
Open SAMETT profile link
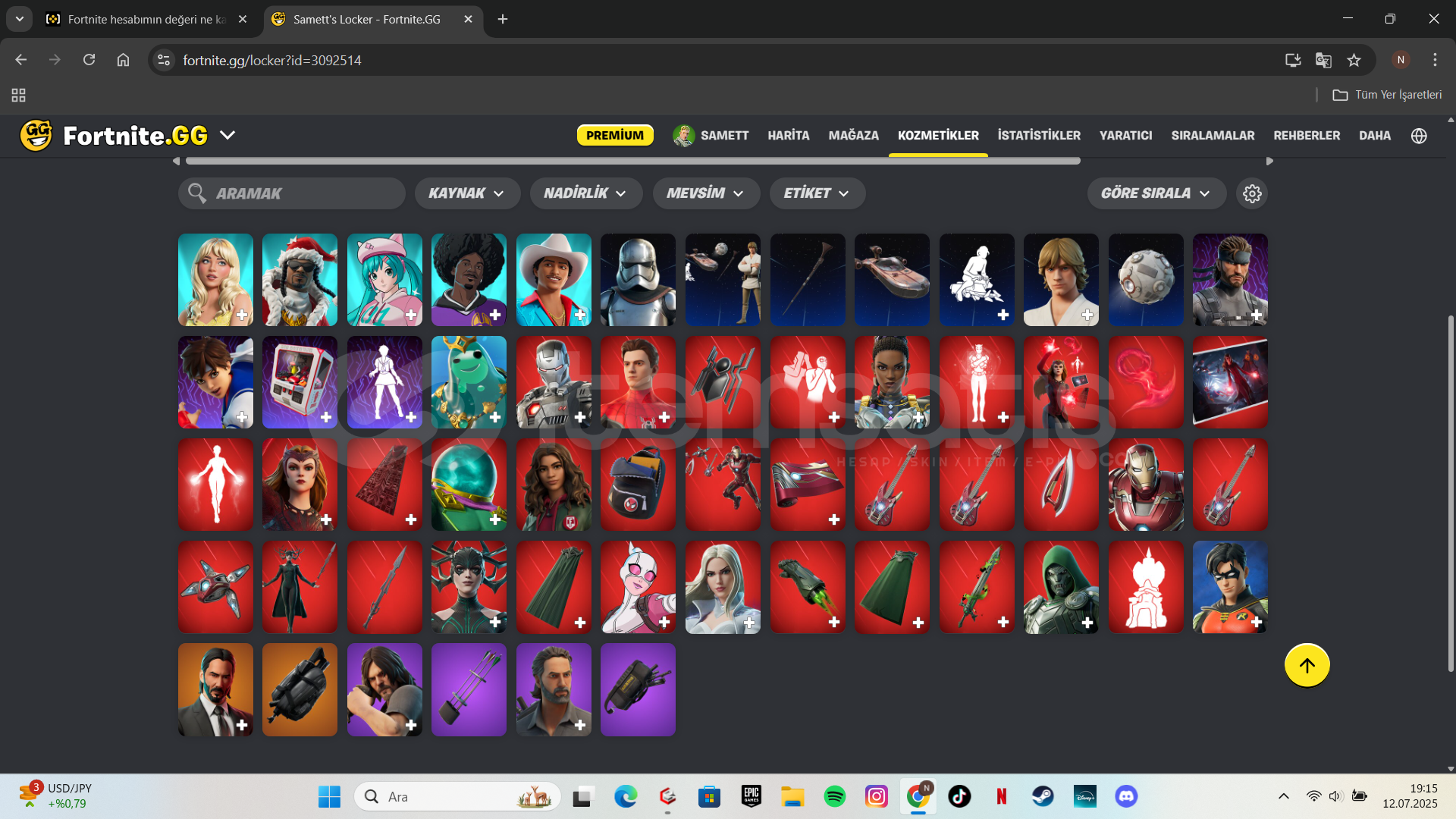pos(711,136)
